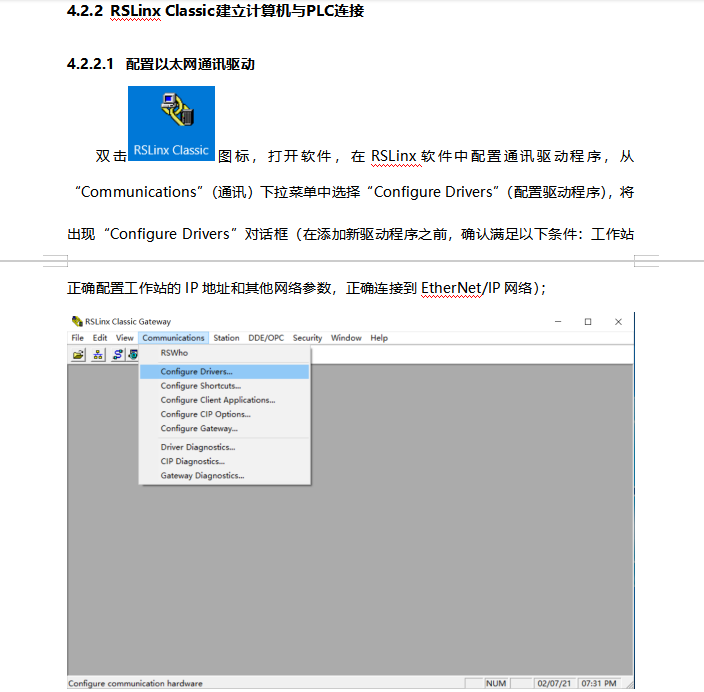The image size is (704, 692).
Task: Choose Configure Shortcuts... menu entry
Action: click(224, 386)
